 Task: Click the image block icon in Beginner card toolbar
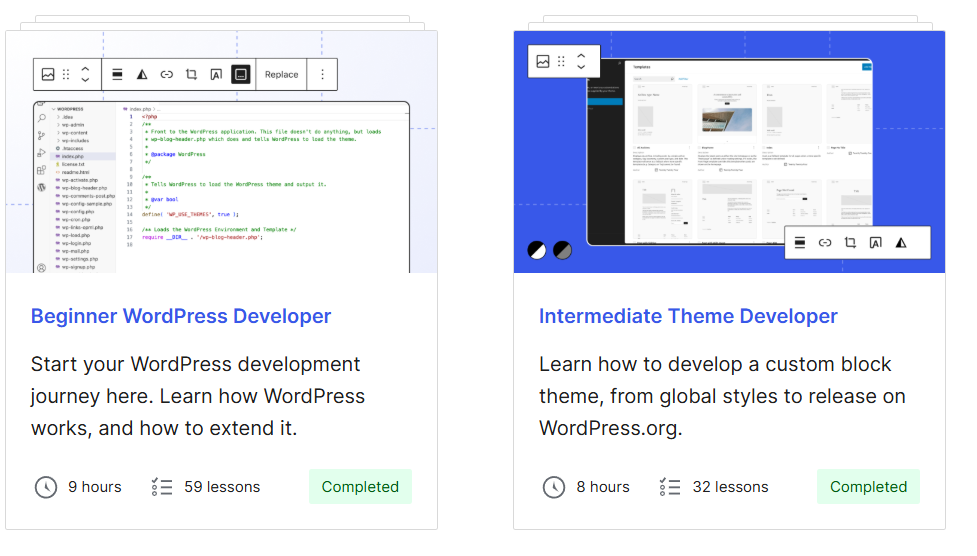pyautogui.click(x=48, y=75)
